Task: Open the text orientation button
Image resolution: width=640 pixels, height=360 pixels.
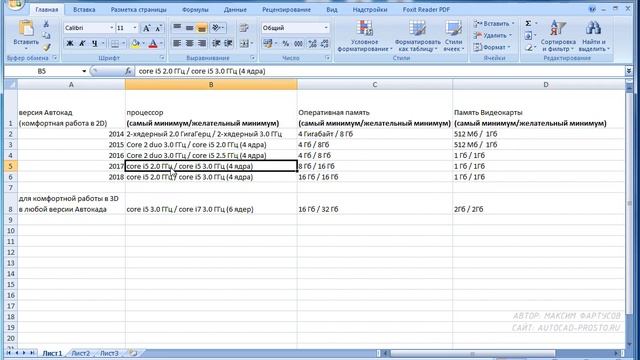Action: pyautogui.click(x=217, y=28)
